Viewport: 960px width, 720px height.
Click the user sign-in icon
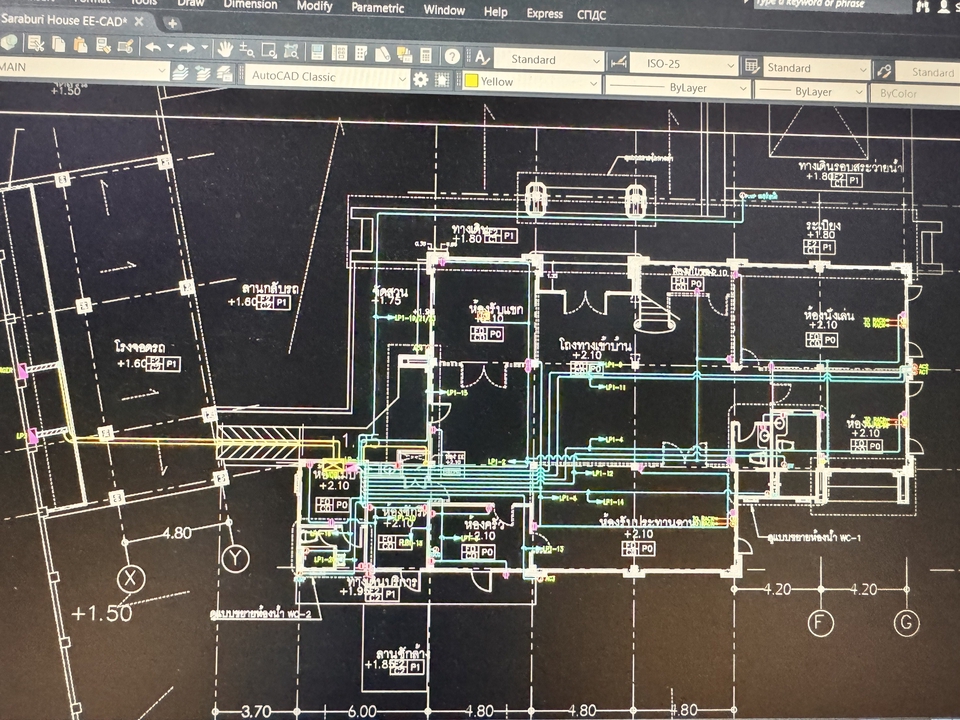(x=945, y=6)
